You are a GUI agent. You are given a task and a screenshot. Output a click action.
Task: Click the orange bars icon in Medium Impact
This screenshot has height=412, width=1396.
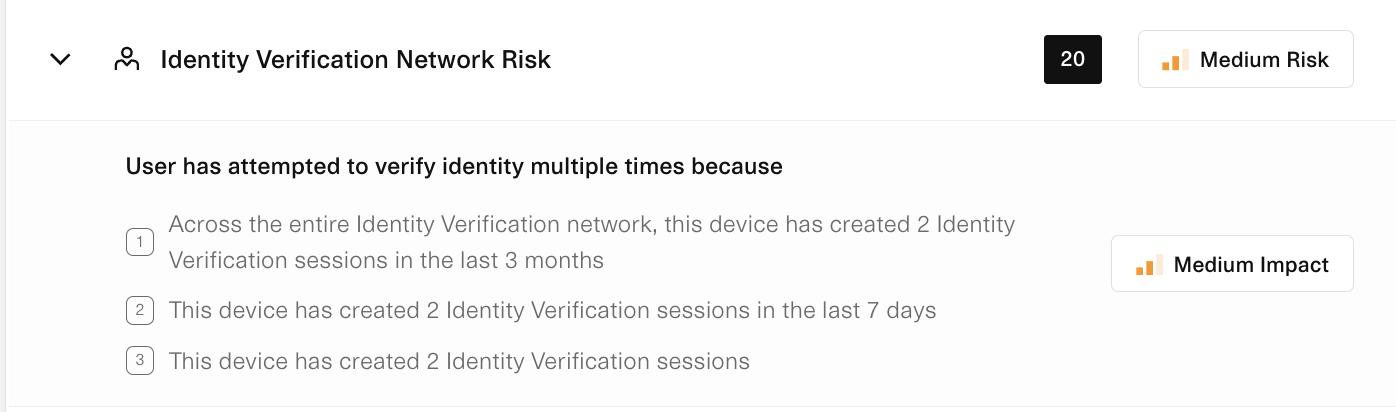click(1149, 265)
